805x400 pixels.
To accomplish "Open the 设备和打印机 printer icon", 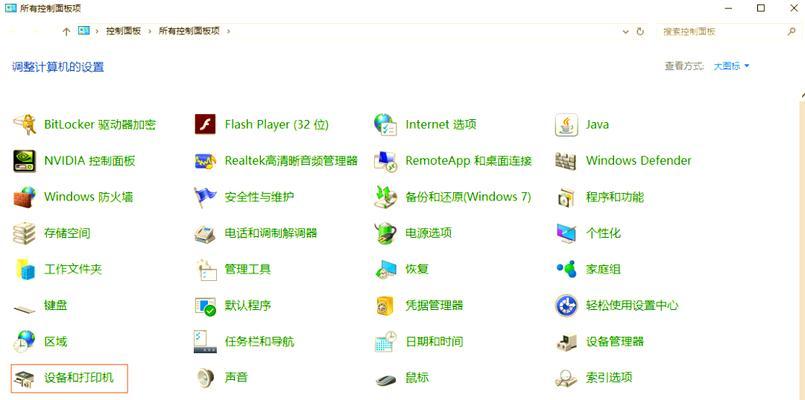I will coord(24,379).
